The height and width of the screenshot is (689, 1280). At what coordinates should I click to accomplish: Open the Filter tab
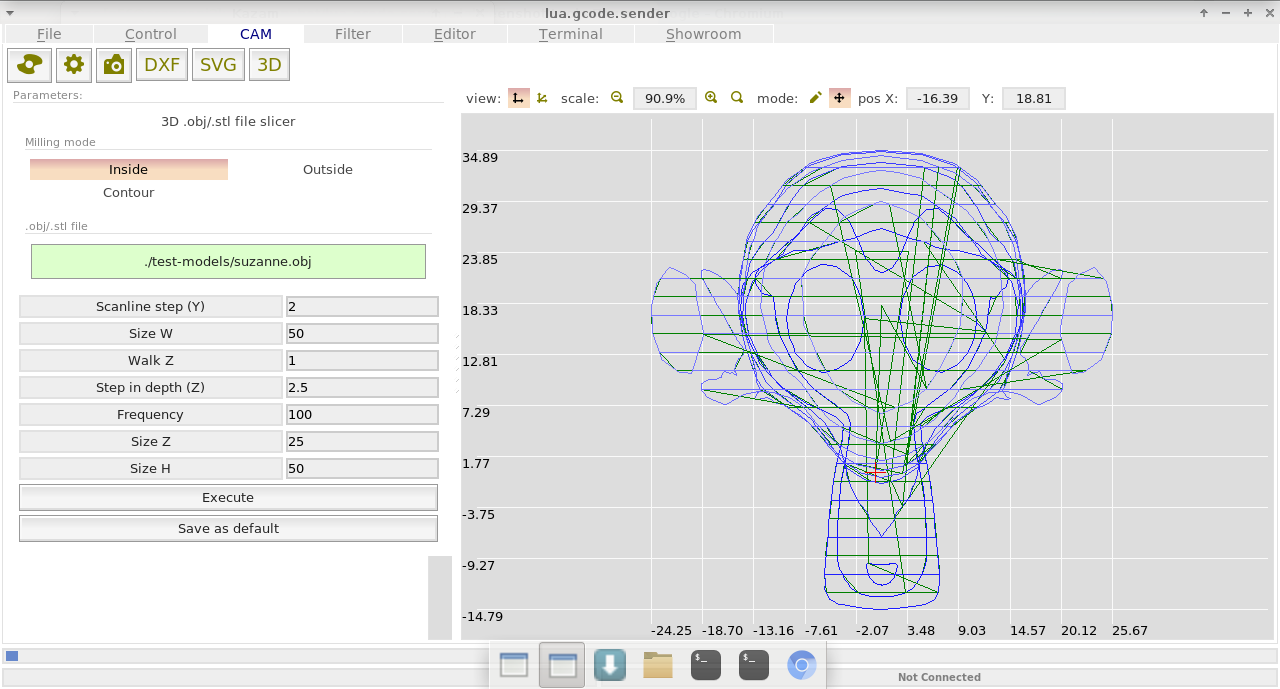click(x=353, y=34)
